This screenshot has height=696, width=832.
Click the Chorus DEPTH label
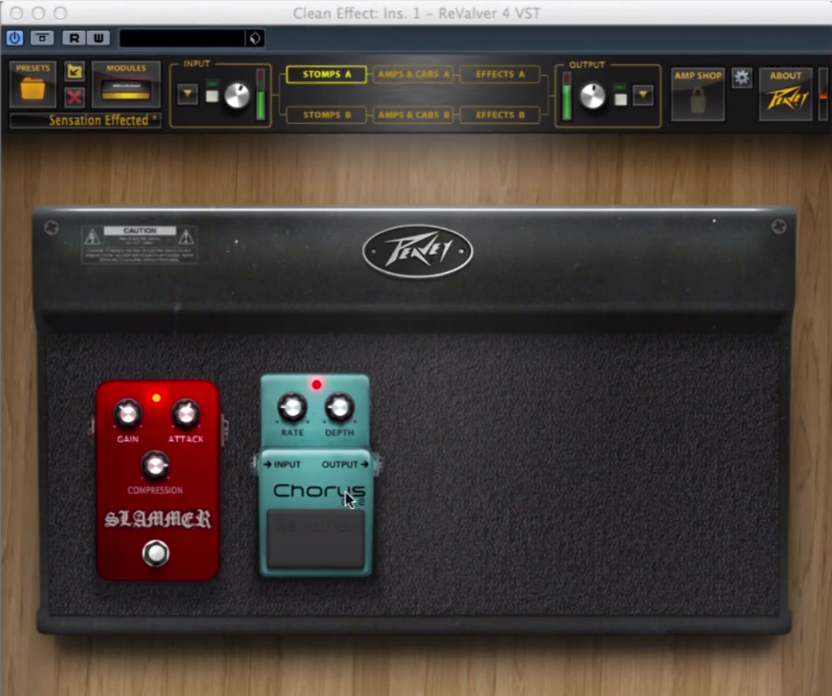[x=340, y=433]
